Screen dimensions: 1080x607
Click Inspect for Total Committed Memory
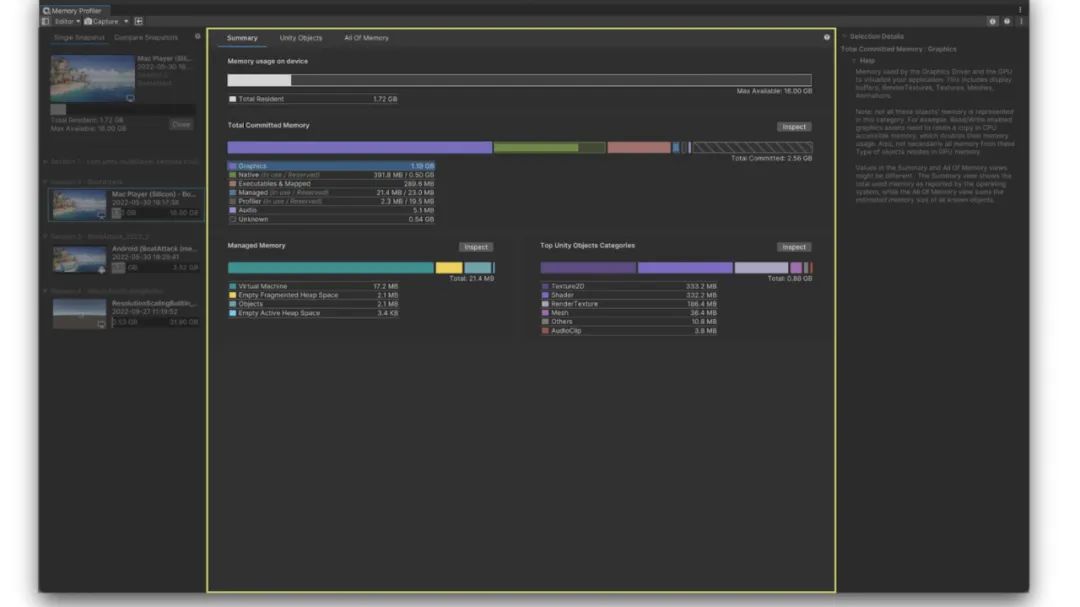pos(793,127)
